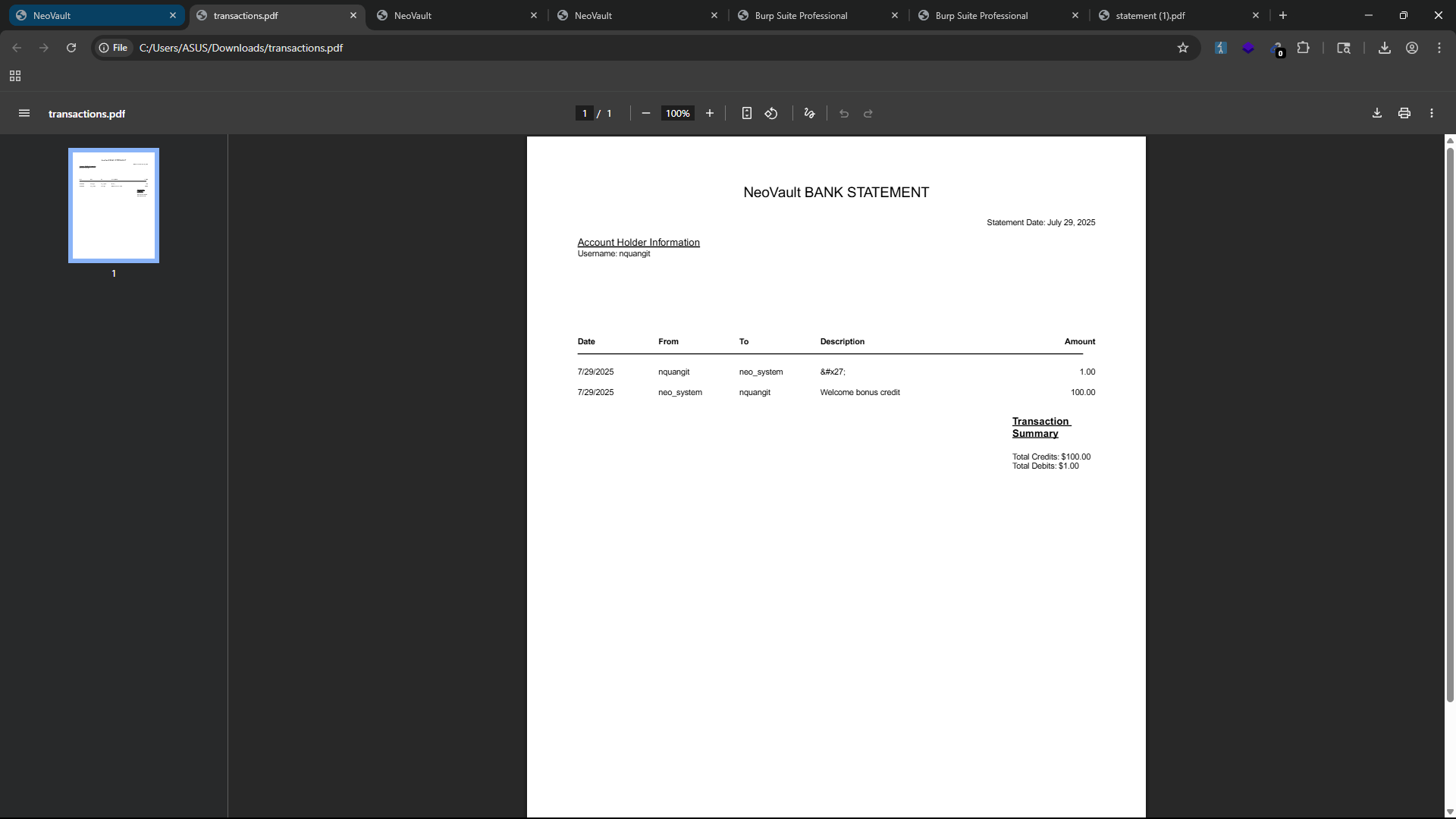Click the 100% zoom level field
1456x819 pixels.
tap(678, 114)
